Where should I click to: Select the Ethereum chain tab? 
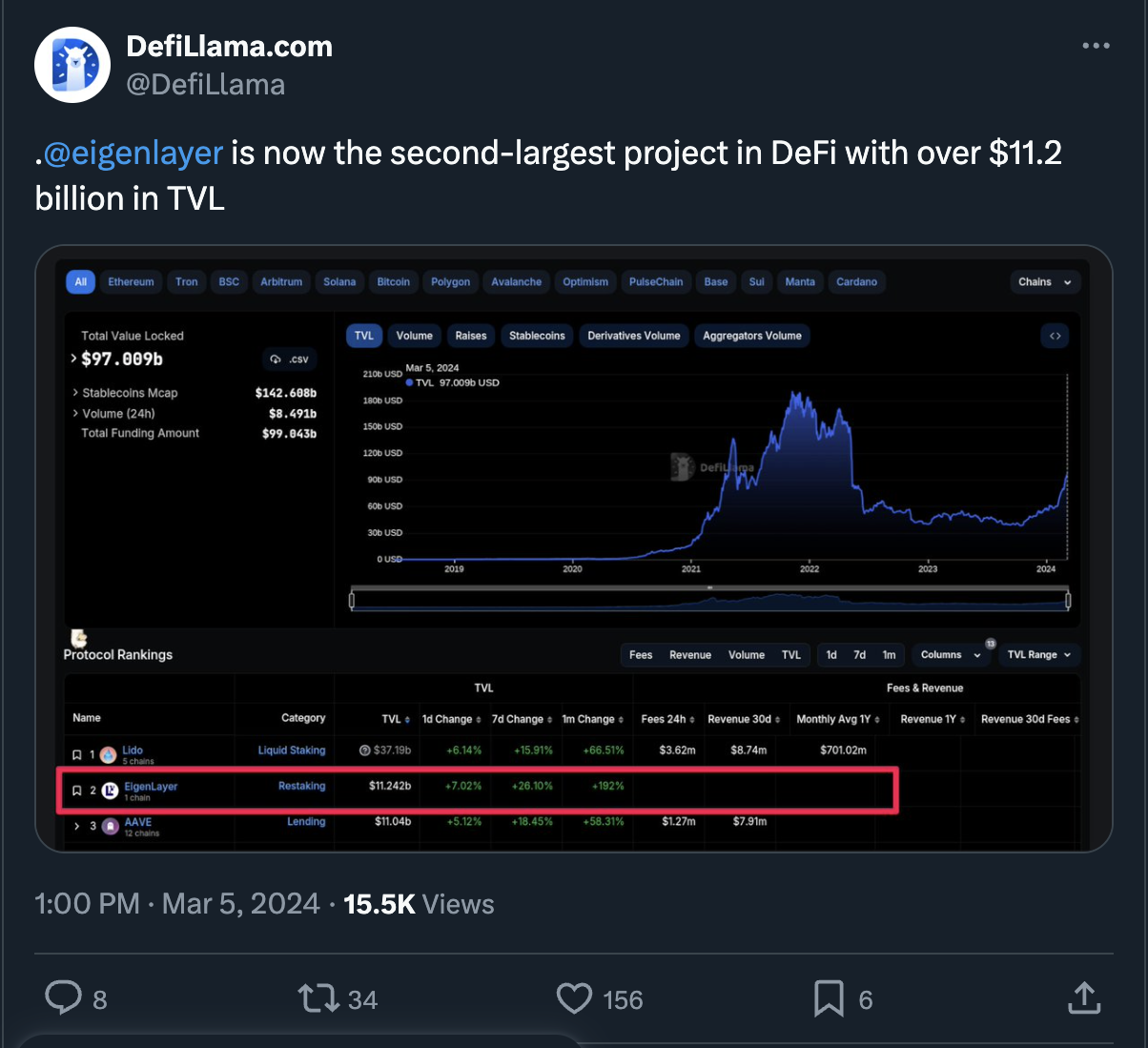tap(131, 282)
